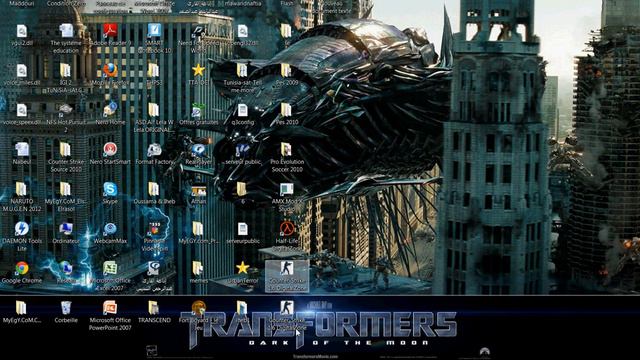Open the Pro Evolution Soccer 2010 folder
Image resolution: width=640 pixels, height=360 pixels.
[x=286, y=150]
